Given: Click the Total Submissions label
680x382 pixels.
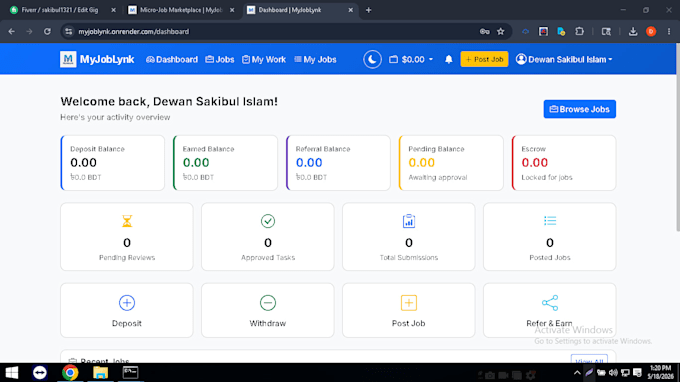Looking at the screenshot, I should (x=409, y=258).
